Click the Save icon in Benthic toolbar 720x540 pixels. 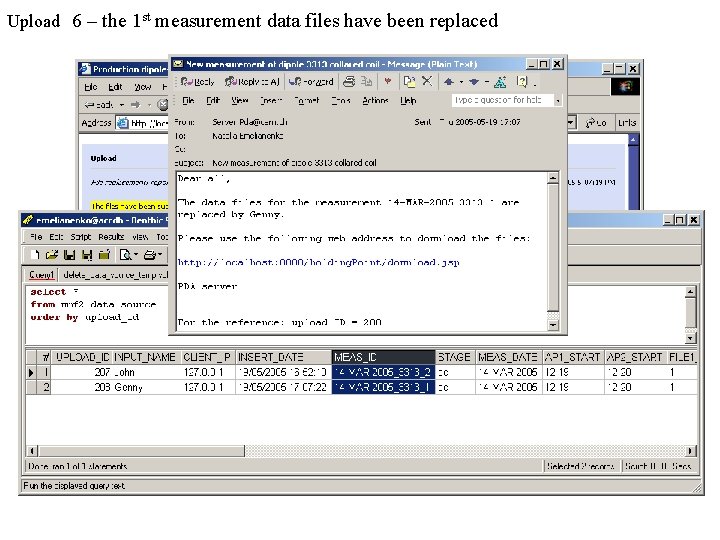69,254
